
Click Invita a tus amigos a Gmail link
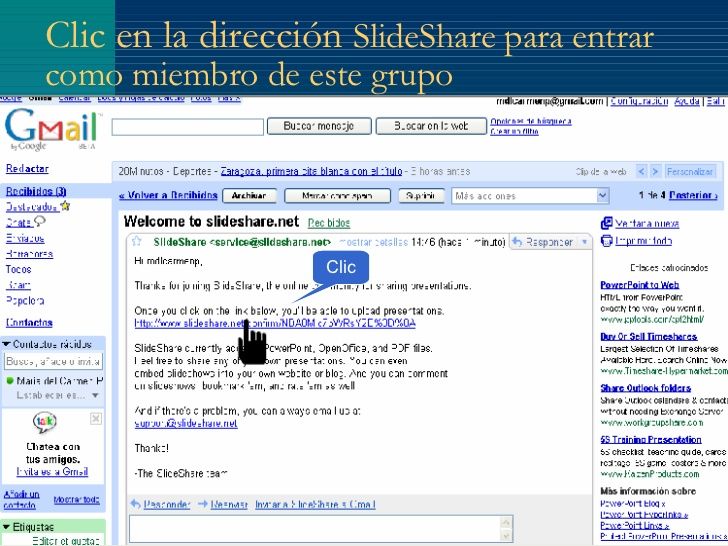[x=52, y=472]
